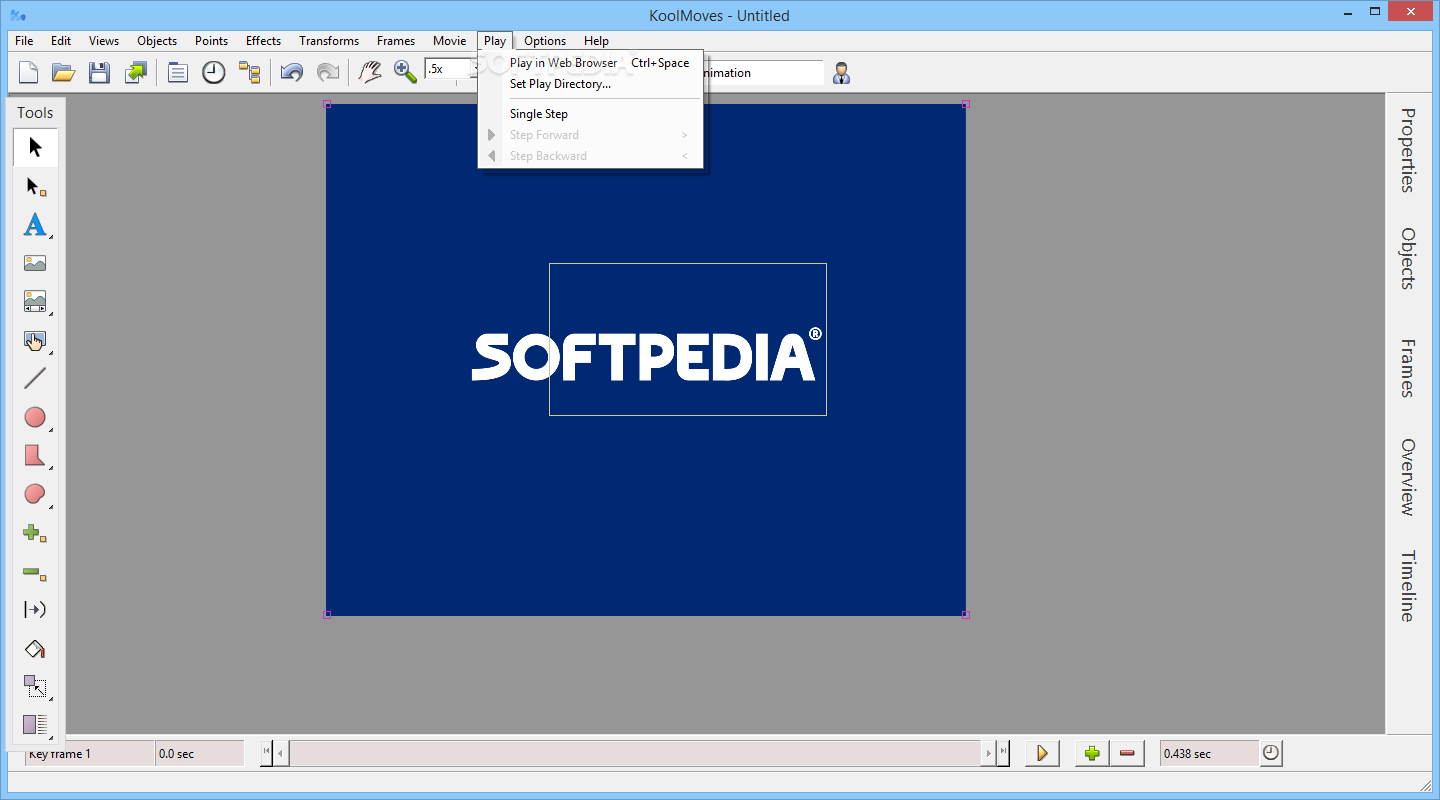Select the button tool with hand pointer
Screen dimensions: 1440x800
(35, 340)
